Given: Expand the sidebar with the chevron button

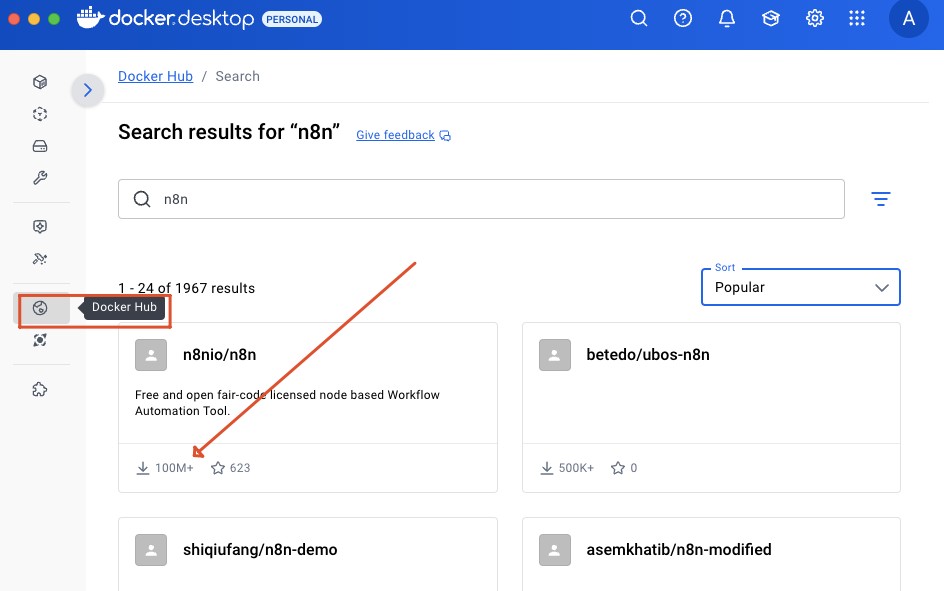Looking at the screenshot, I should point(88,90).
